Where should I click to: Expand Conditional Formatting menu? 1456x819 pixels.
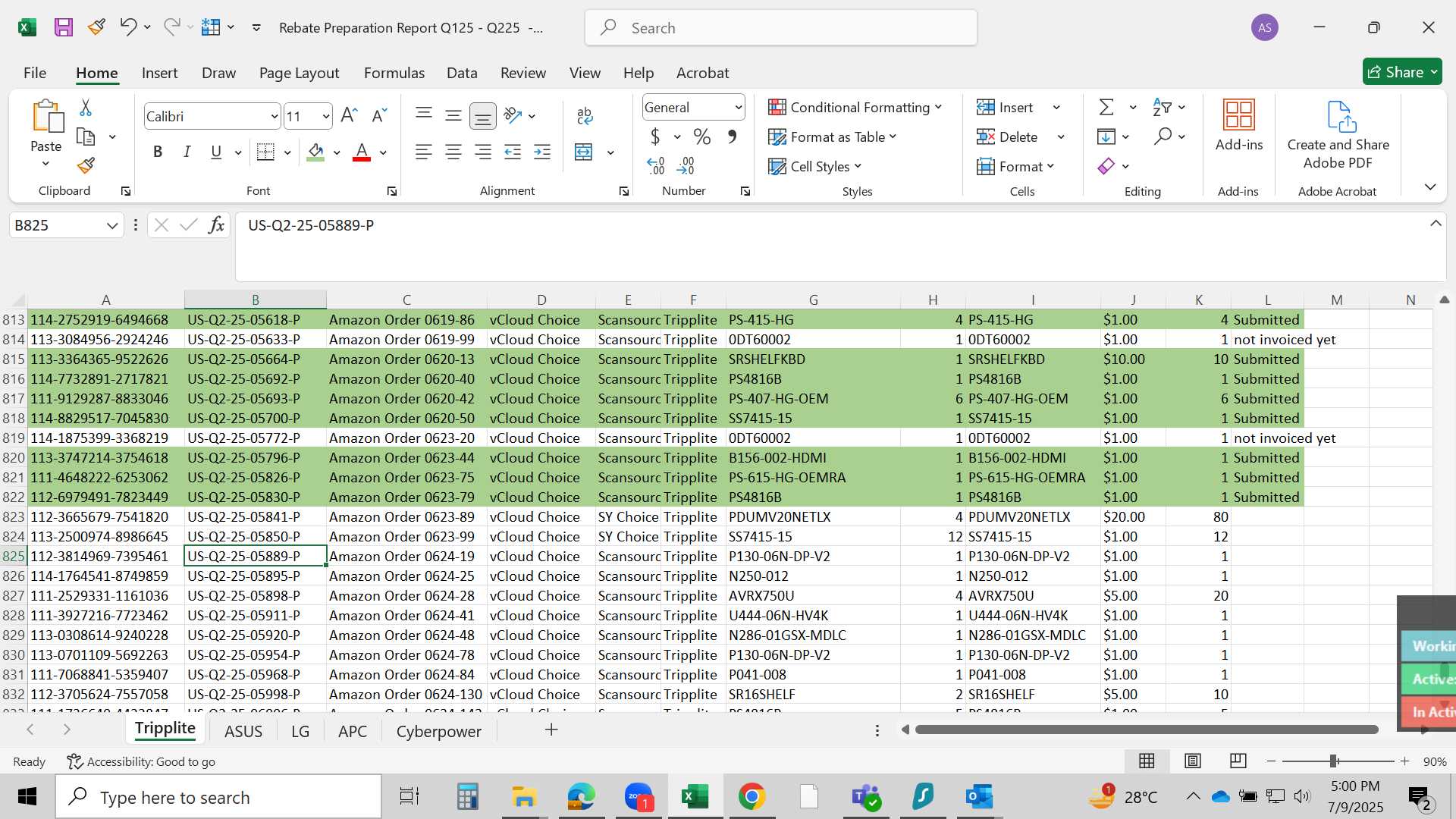(x=855, y=108)
